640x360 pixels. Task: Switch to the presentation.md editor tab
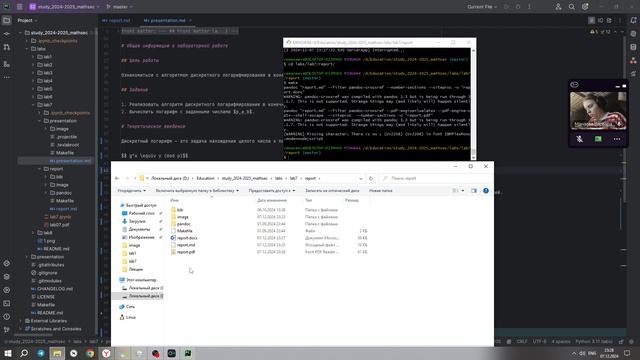pos(165,20)
